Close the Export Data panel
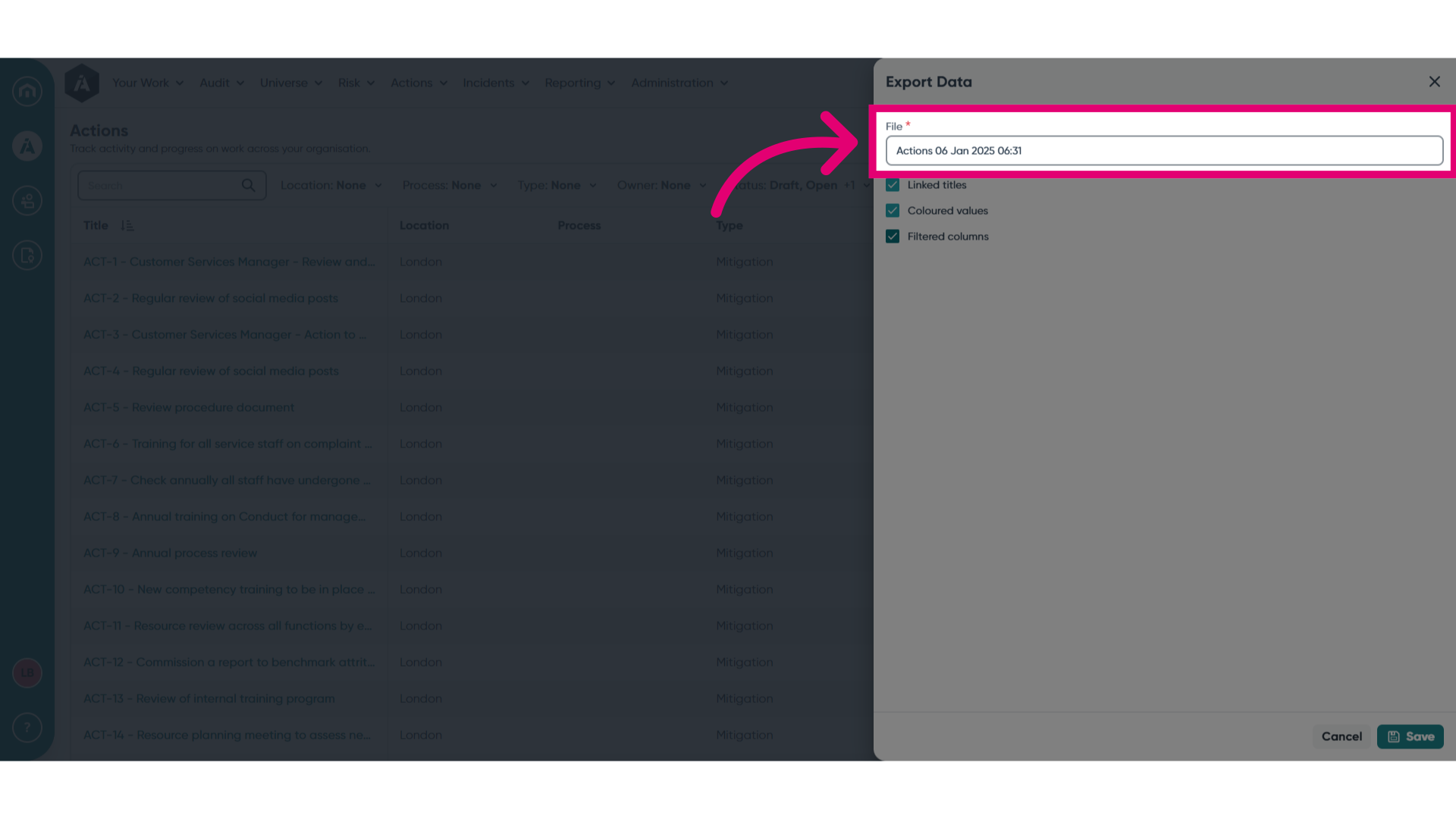The width and height of the screenshot is (1456, 819). (1434, 82)
